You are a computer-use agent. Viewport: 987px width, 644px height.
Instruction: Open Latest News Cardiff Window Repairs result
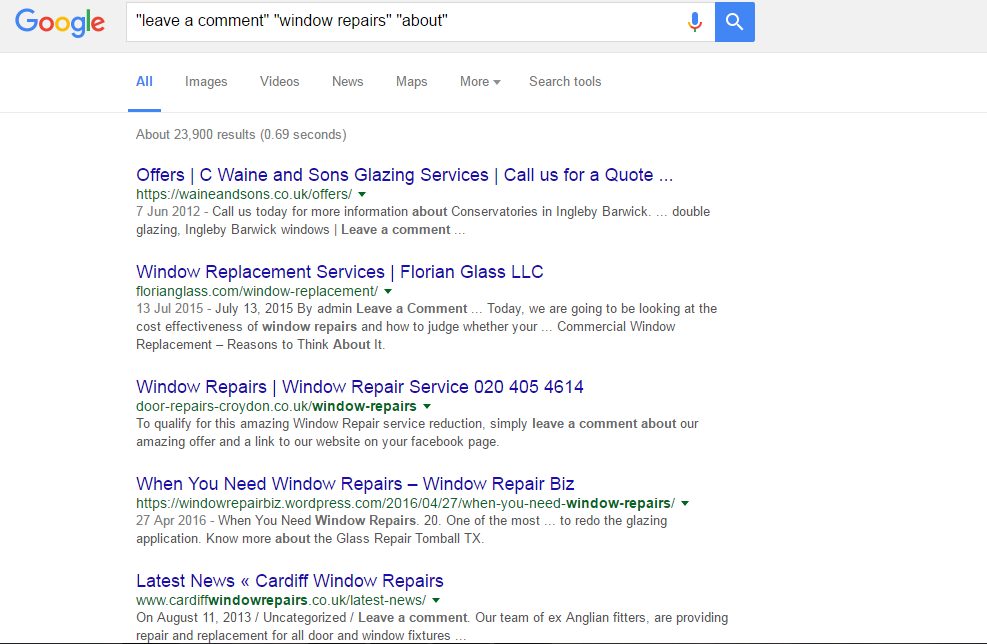[x=289, y=581]
